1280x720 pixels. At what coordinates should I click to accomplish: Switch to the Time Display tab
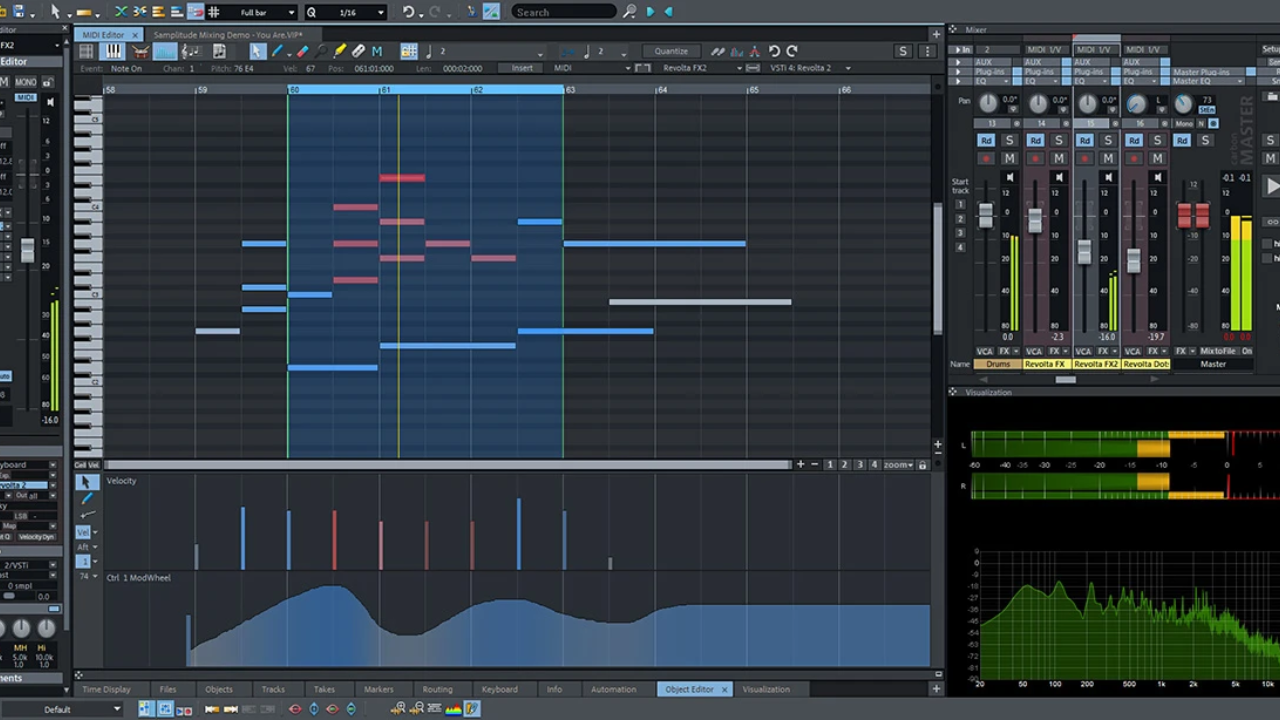pyautogui.click(x=106, y=689)
